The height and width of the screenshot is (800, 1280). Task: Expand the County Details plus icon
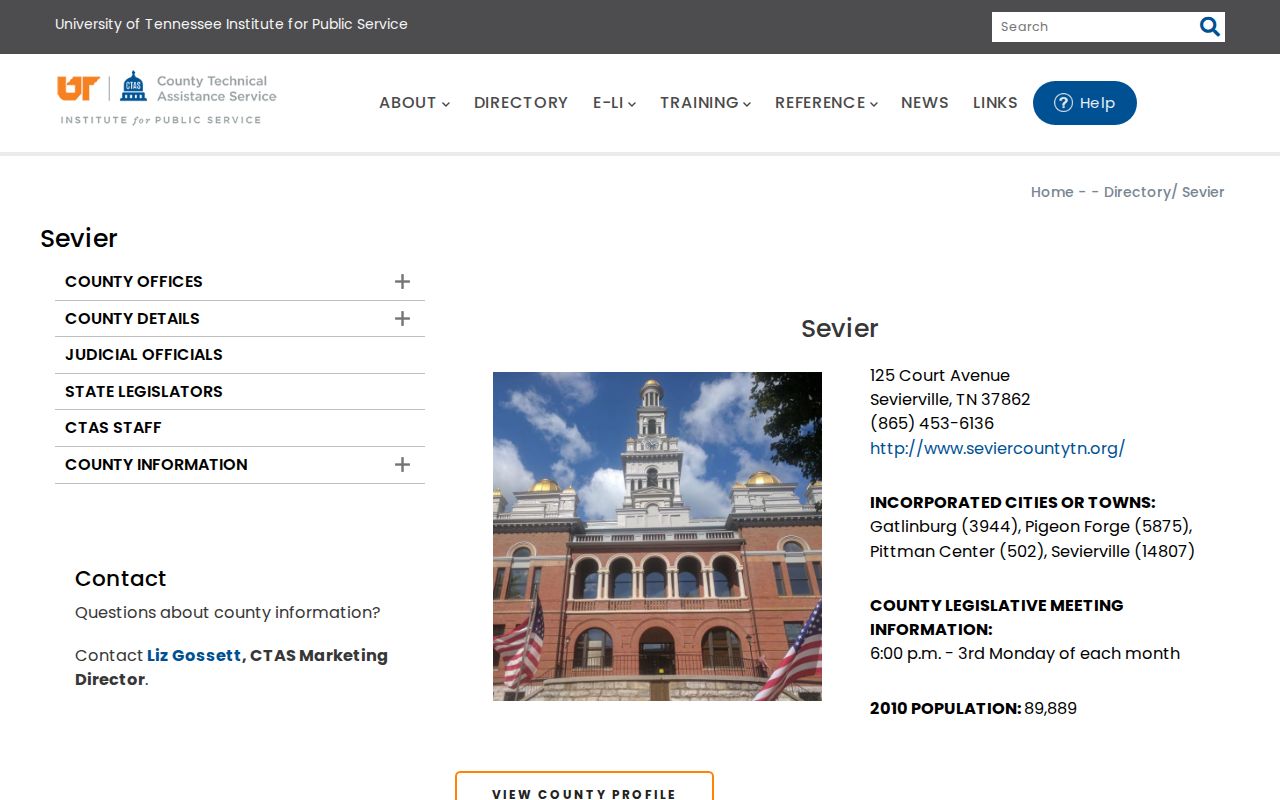[x=402, y=318]
